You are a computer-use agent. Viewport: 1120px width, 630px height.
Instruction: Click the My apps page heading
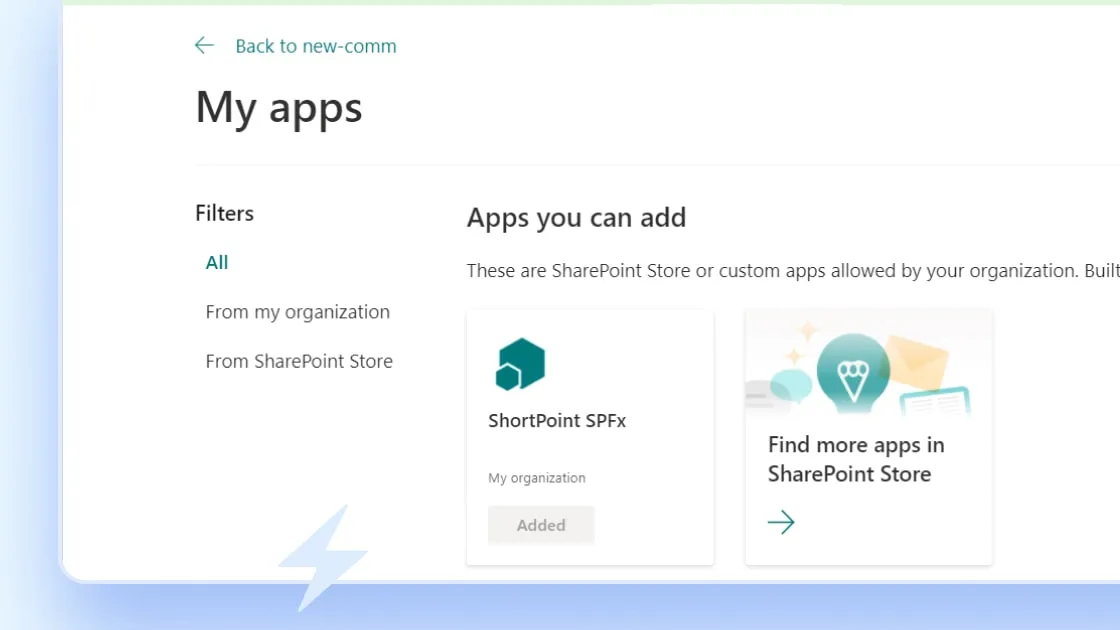pos(279,108)
